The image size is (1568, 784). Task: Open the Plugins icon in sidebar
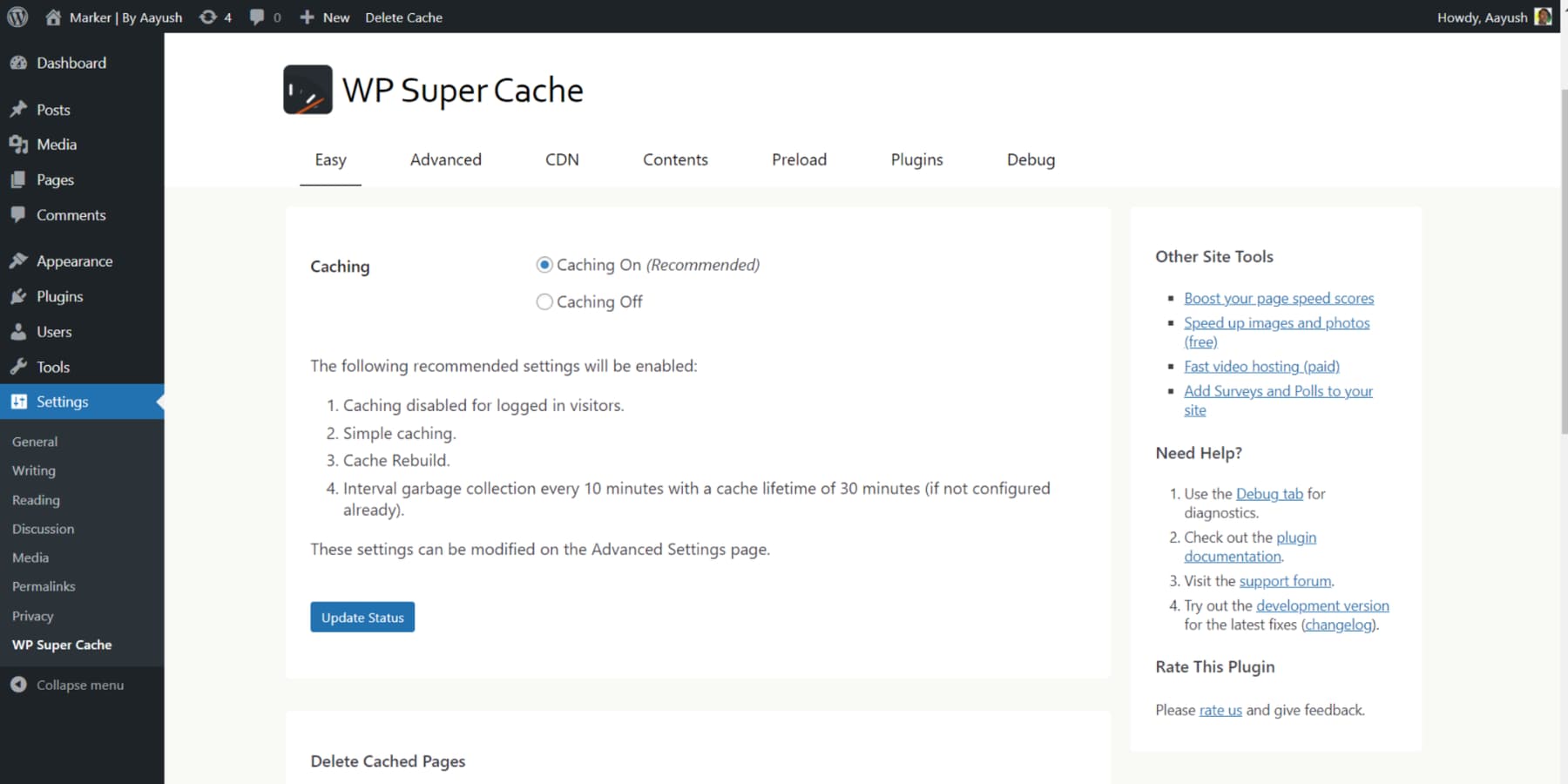pyautogui.click(x=19, y=296)
